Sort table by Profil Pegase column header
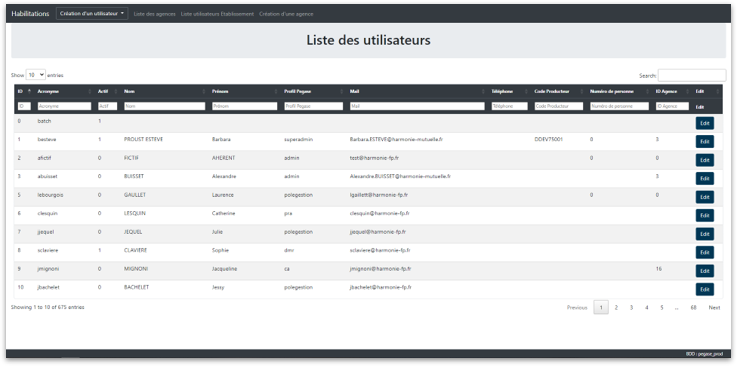The image size is (737, 366). pyautogui.click(x=314, y=92)
